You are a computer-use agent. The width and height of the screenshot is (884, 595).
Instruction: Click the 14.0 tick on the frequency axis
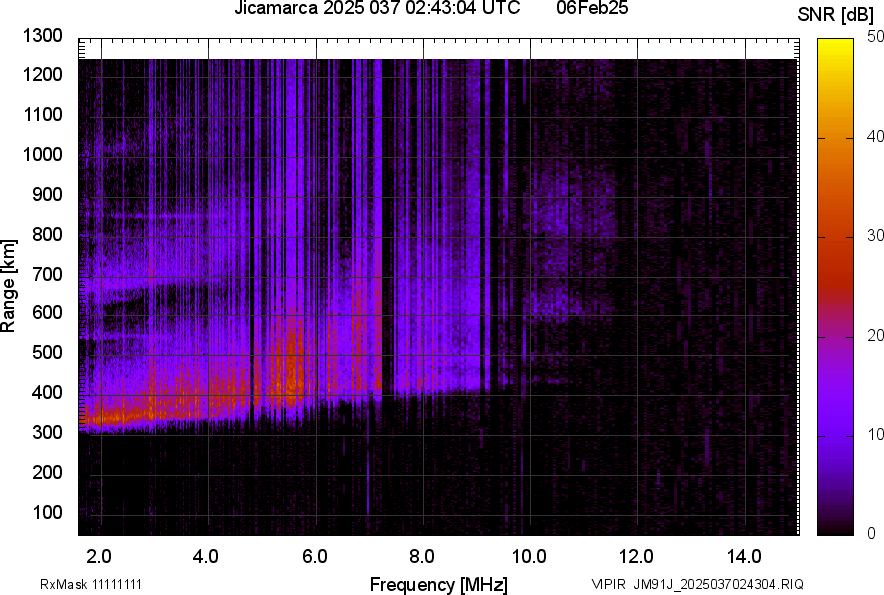(x=745, y=556)
